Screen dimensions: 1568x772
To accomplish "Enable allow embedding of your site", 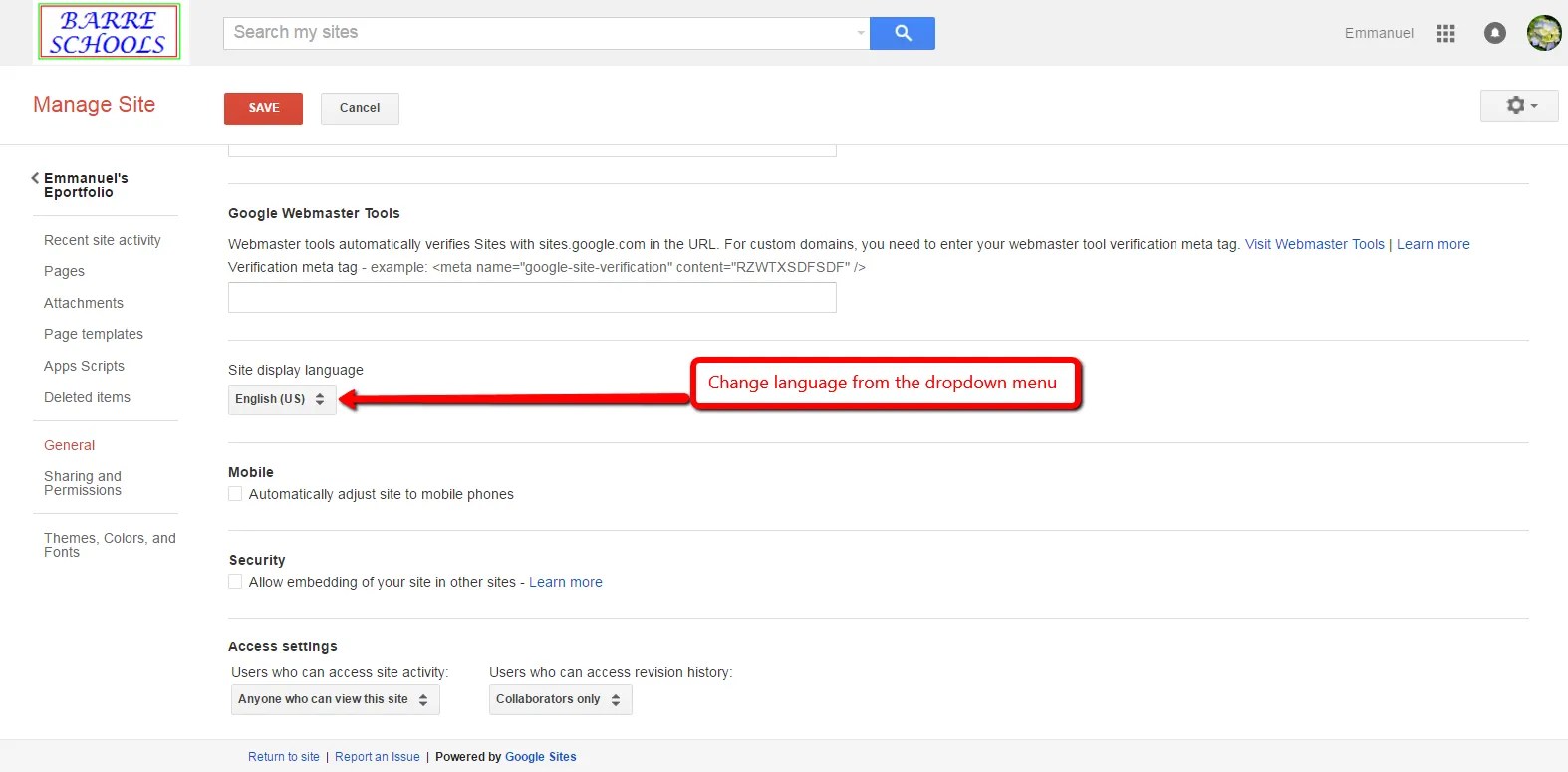I will pos(235,582).
